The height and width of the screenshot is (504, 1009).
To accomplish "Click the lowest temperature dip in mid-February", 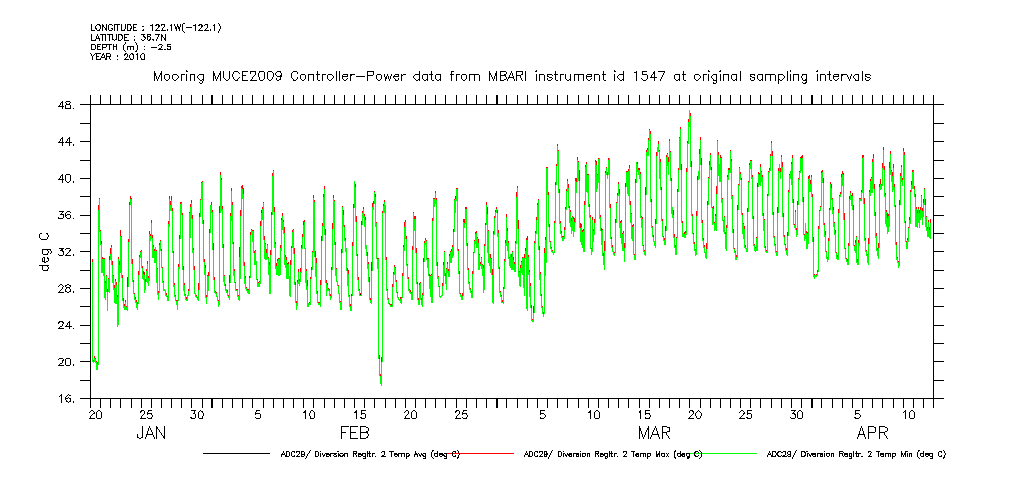I will (381, 380).
